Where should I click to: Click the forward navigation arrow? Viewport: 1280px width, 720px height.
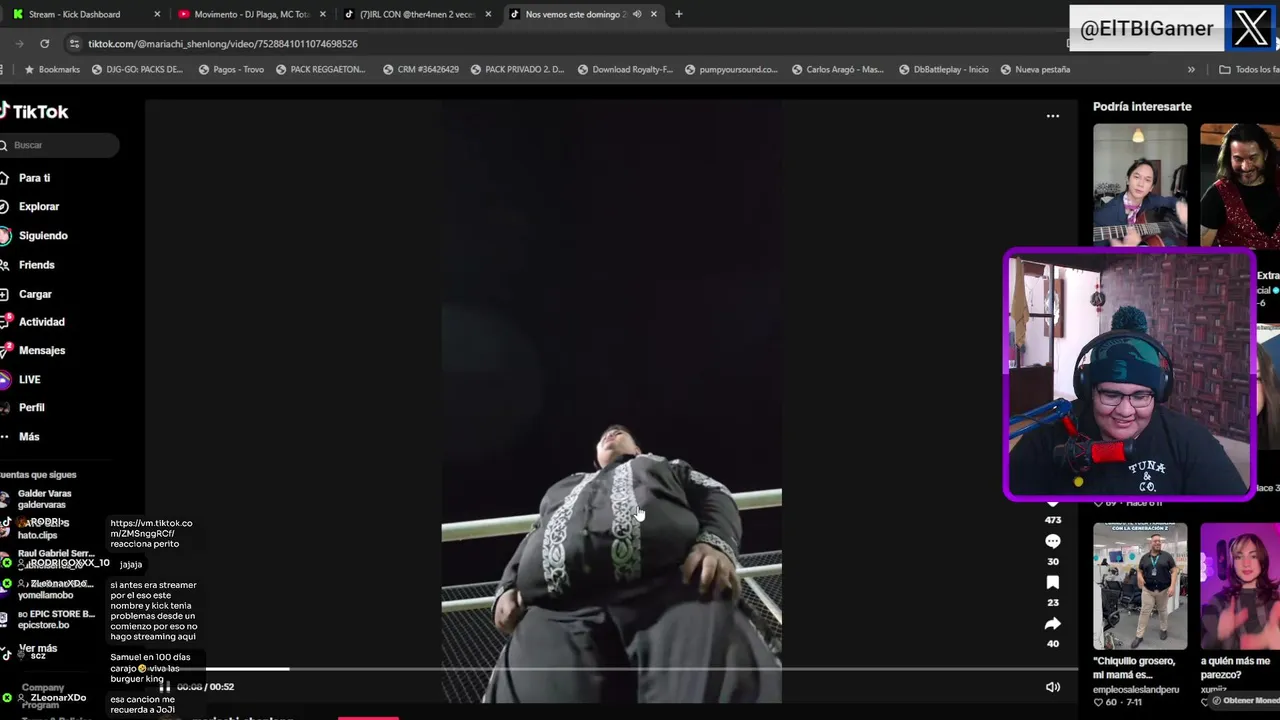pyautogui.click(x=19, y=44)
